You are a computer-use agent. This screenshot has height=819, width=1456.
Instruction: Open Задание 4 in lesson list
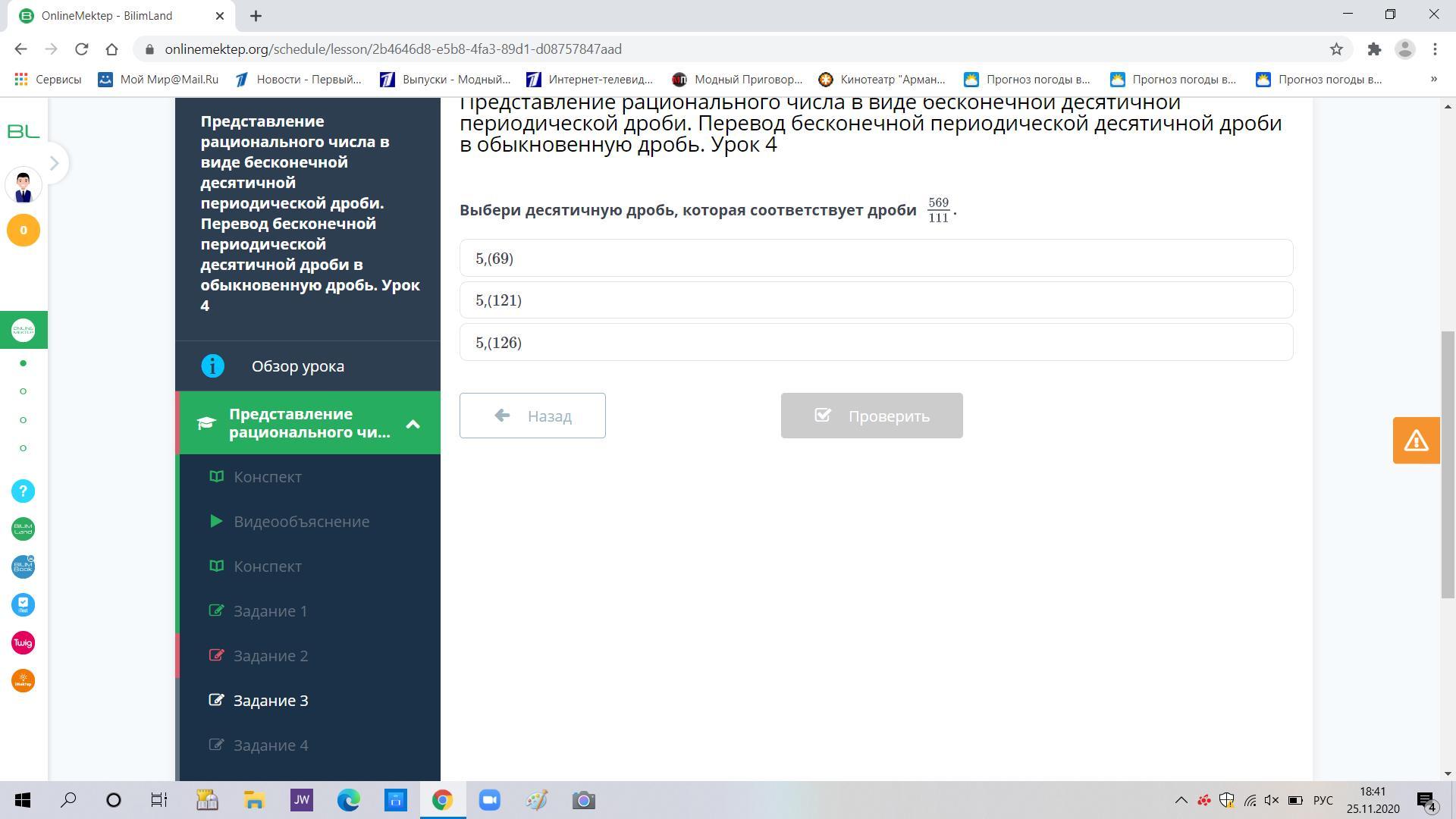[x=271, y=745]
